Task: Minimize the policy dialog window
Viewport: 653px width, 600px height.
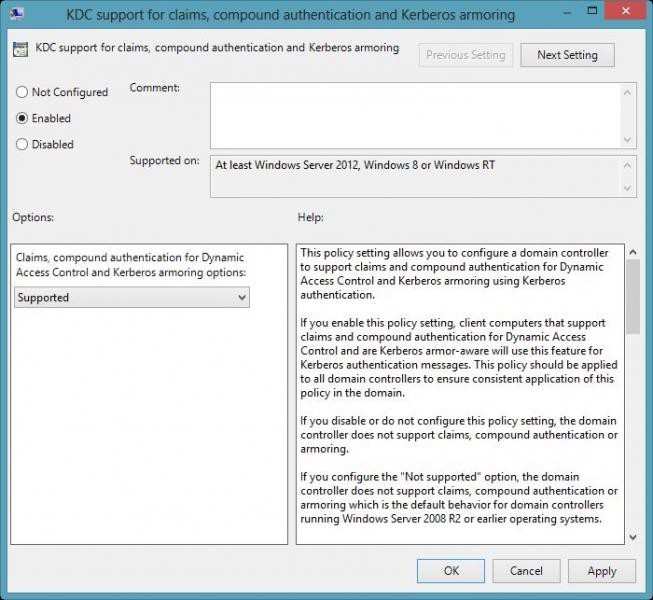Action: 567,12
